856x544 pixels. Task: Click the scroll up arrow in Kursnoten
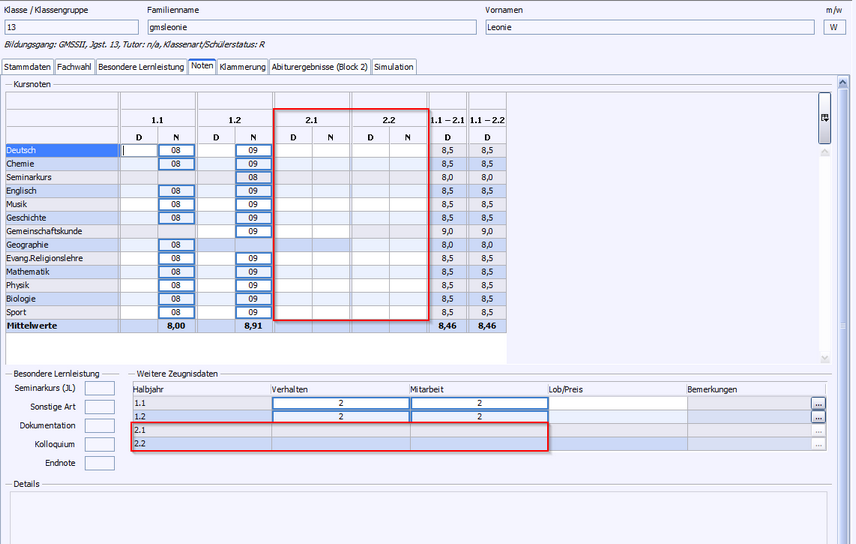824,153
